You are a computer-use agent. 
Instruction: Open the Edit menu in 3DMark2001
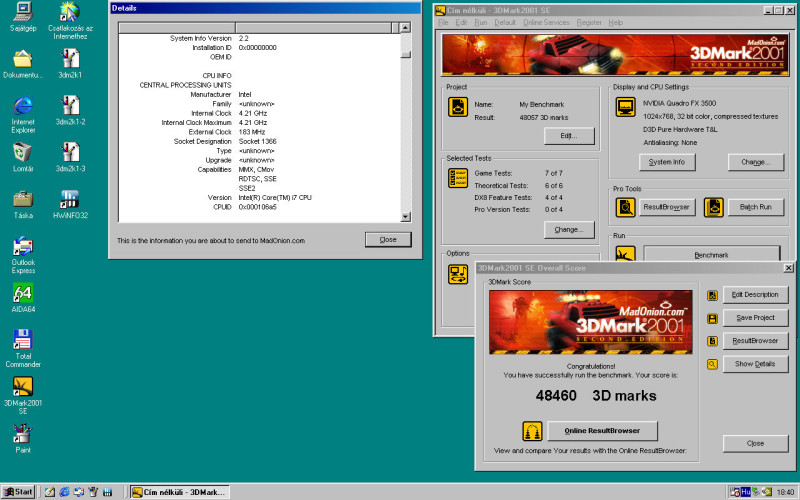pos(461,22)
